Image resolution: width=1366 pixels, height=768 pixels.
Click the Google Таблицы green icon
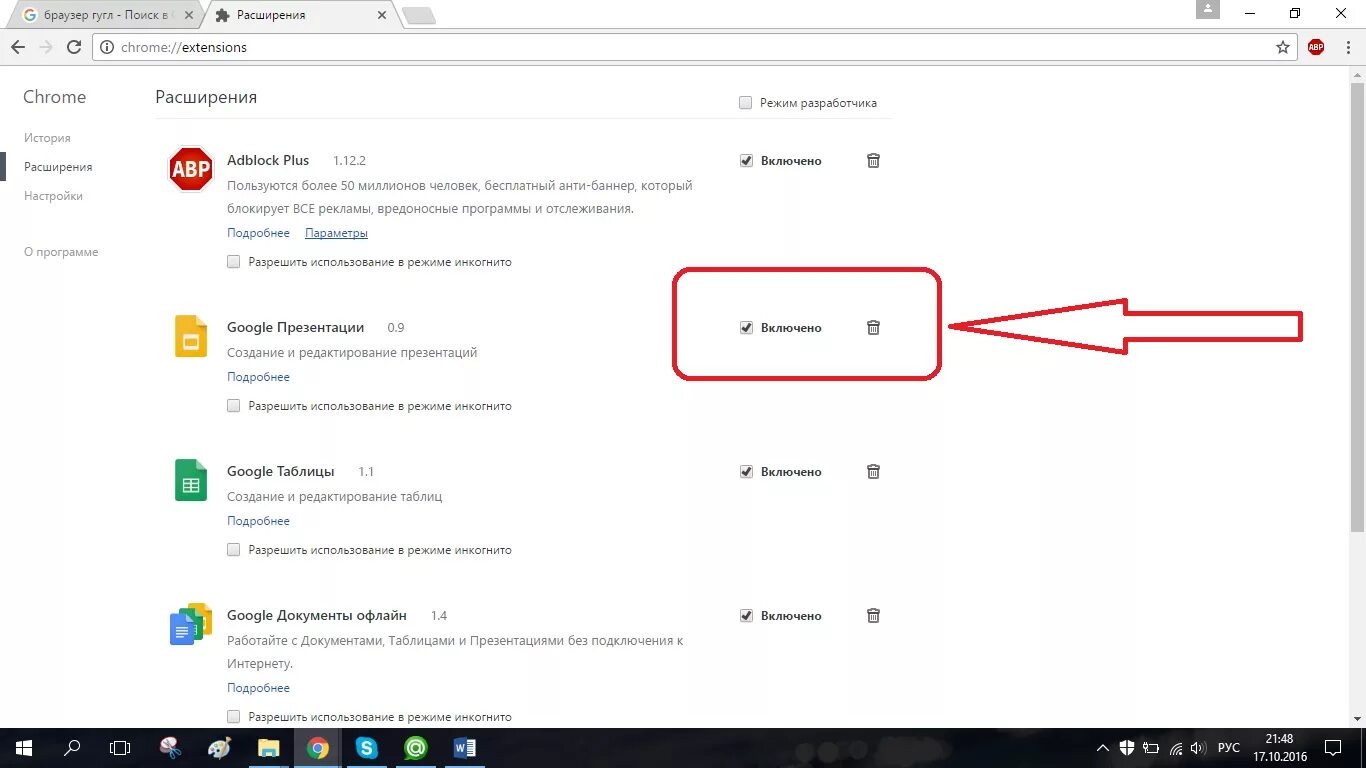pyautogui.click(x=191, y=480)
